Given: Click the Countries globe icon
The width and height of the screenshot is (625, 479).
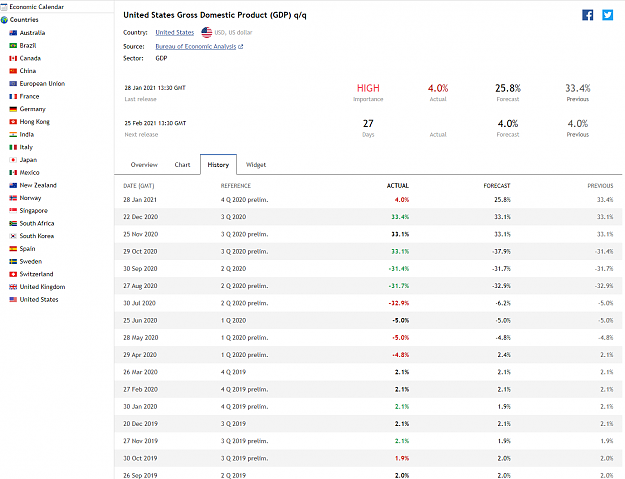Looking at the screenshot, I should click(x=4, y=20).
